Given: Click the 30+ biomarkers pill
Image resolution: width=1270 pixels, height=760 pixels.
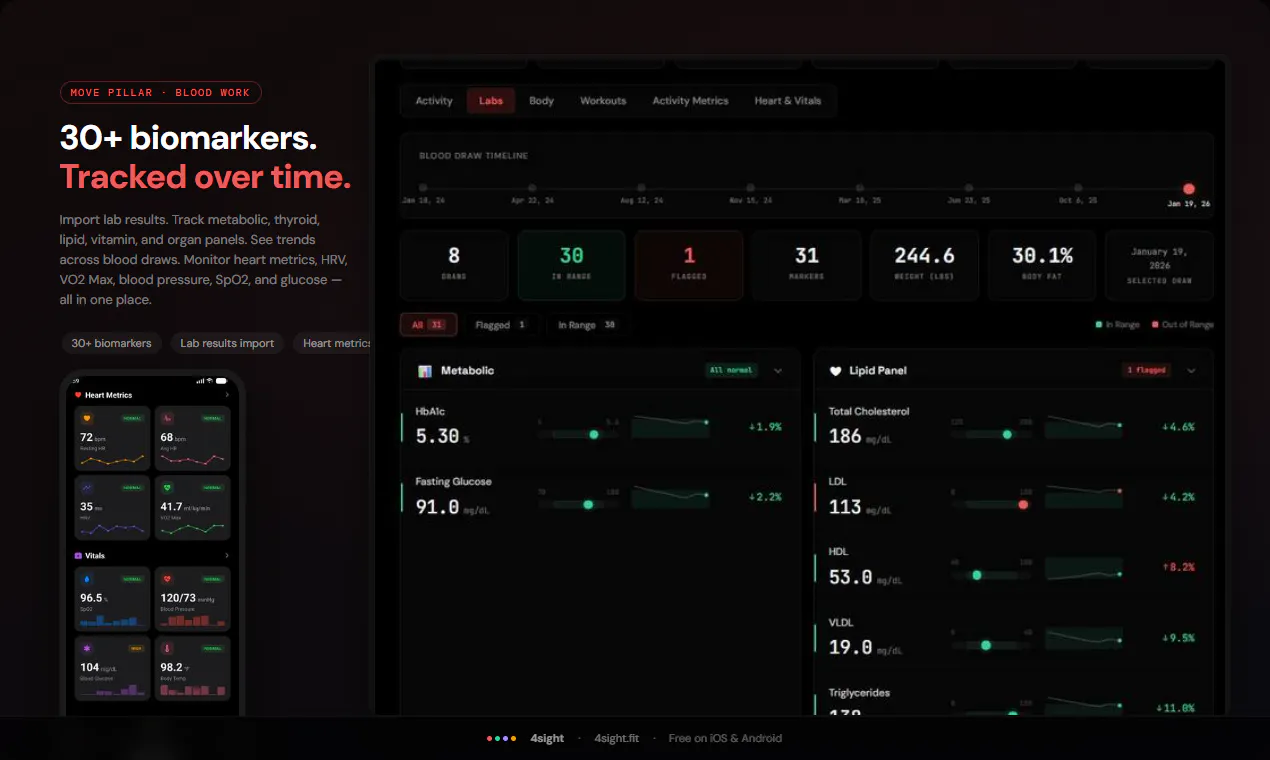Looking at the screenshot, I should [x=111, y=343].
